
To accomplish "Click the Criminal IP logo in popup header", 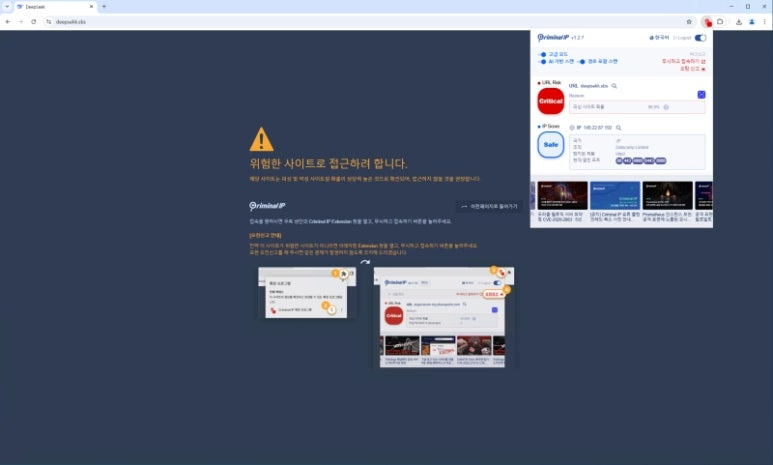I will point(553,37).
